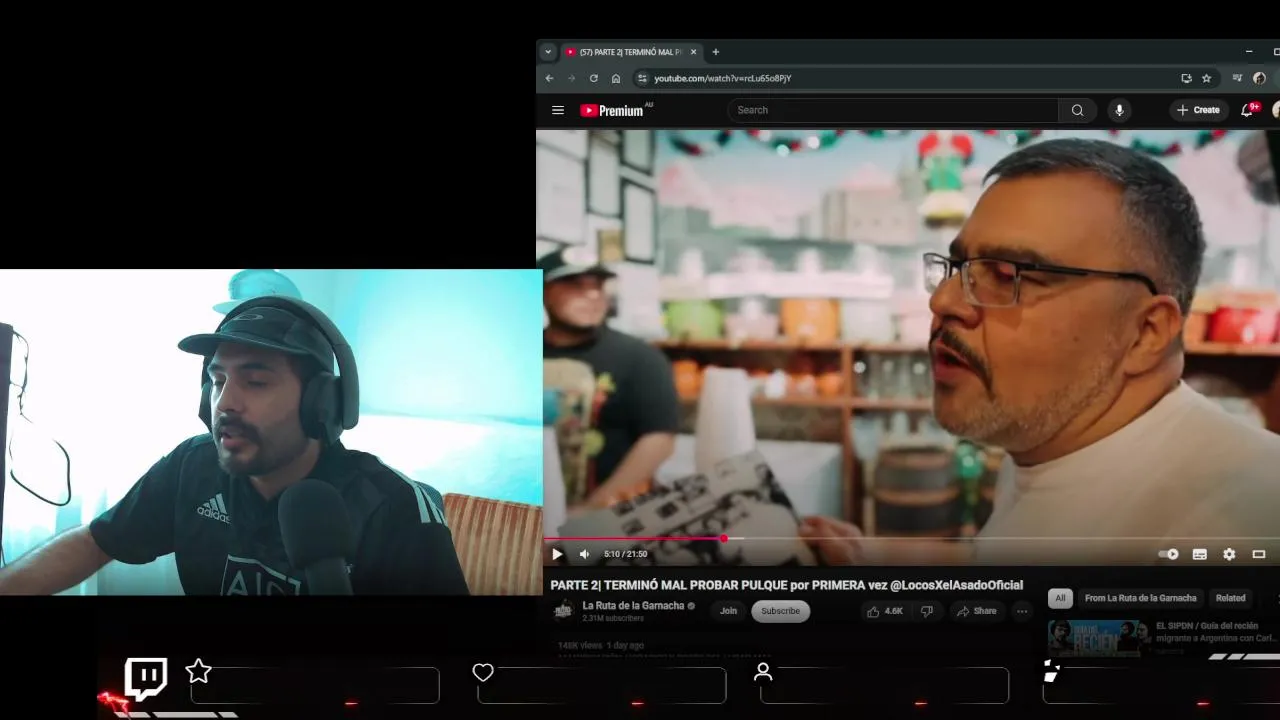
Task: Mute the video volume
Action: pos(584,554)
